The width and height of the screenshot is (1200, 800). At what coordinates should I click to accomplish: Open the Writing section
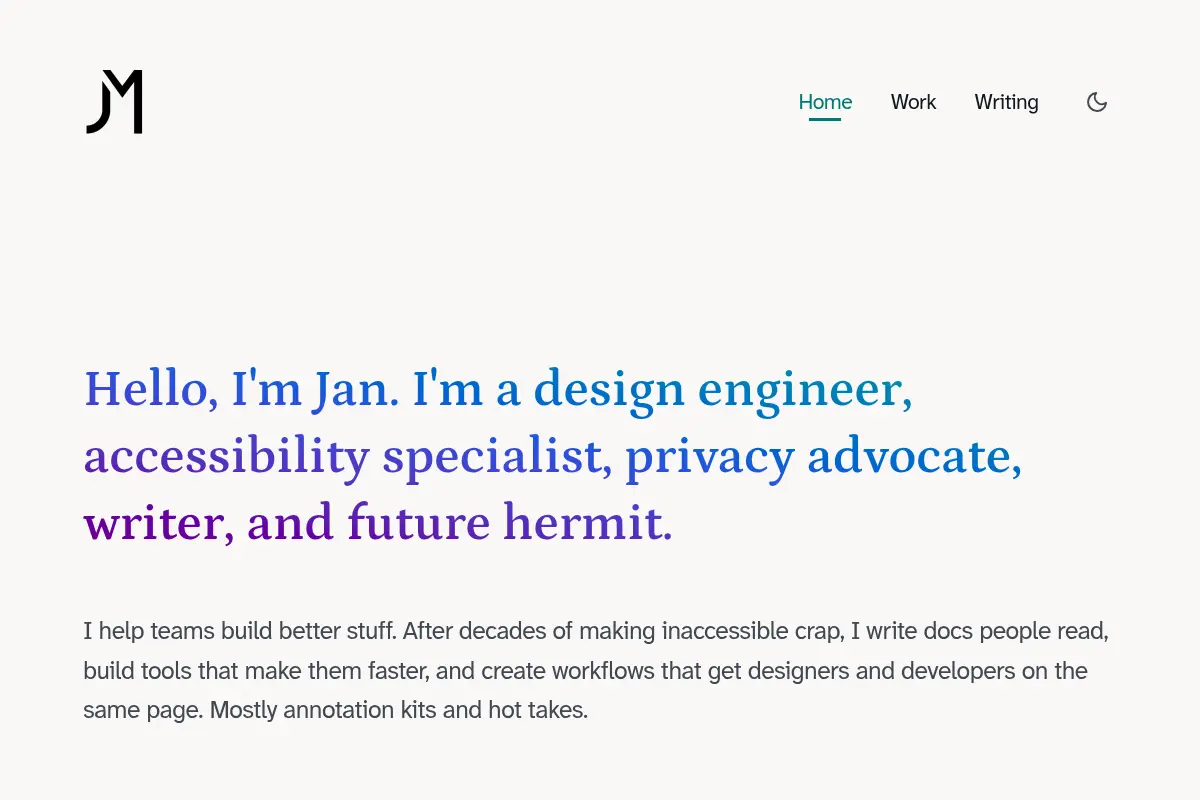(x=1006, y=102)
